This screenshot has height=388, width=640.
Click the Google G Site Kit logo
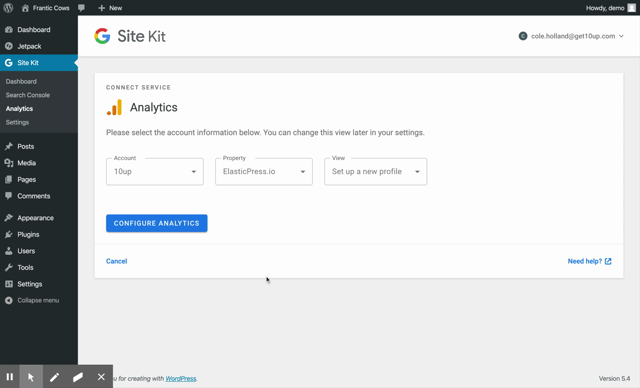tap(102, 36)
